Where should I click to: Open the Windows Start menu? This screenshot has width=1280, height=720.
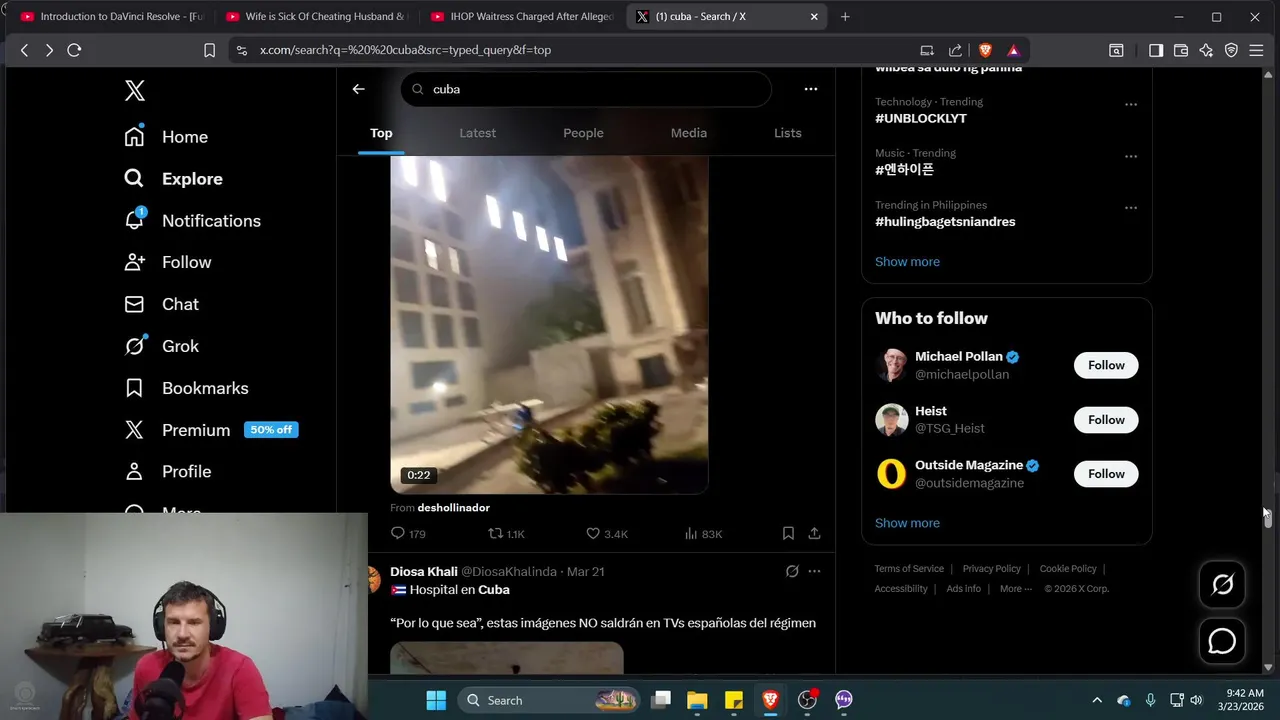pos(436,700)
